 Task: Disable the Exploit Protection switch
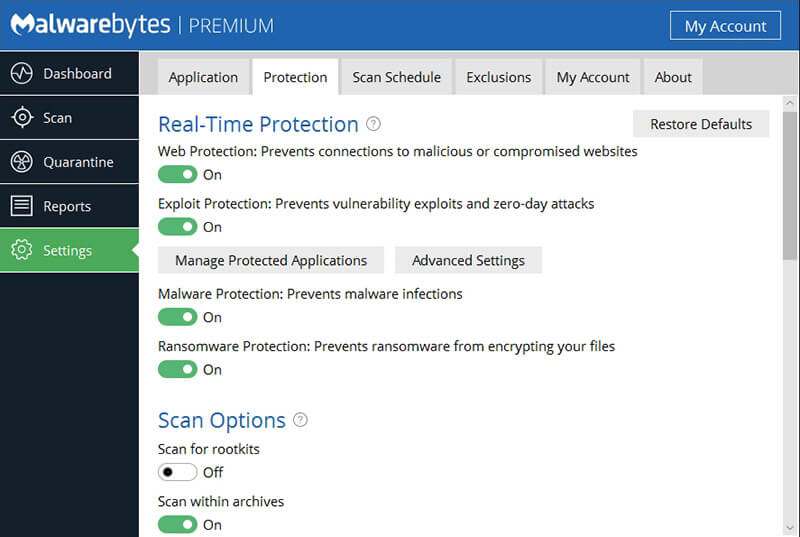pos(178,227)
